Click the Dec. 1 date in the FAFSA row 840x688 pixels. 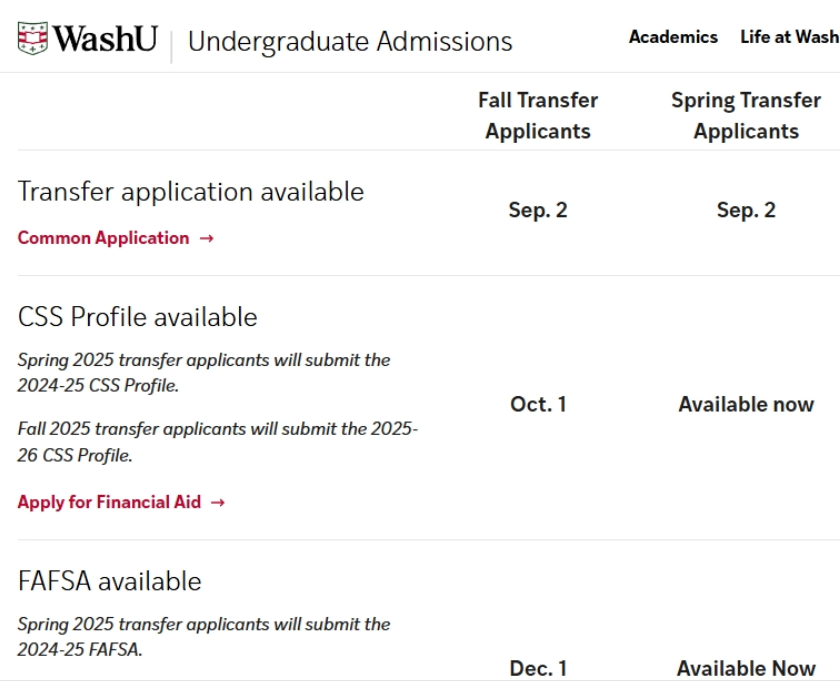point(538,668)
